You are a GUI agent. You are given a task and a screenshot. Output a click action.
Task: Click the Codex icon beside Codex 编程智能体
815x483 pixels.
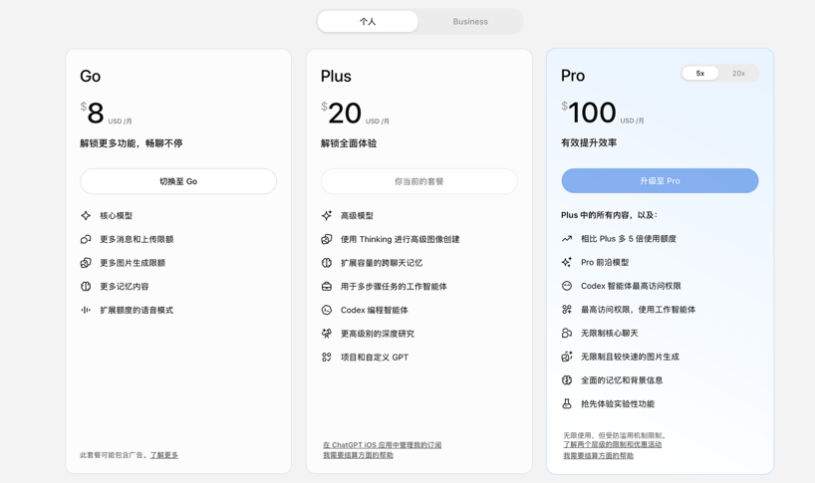click(x=326, y=310)
